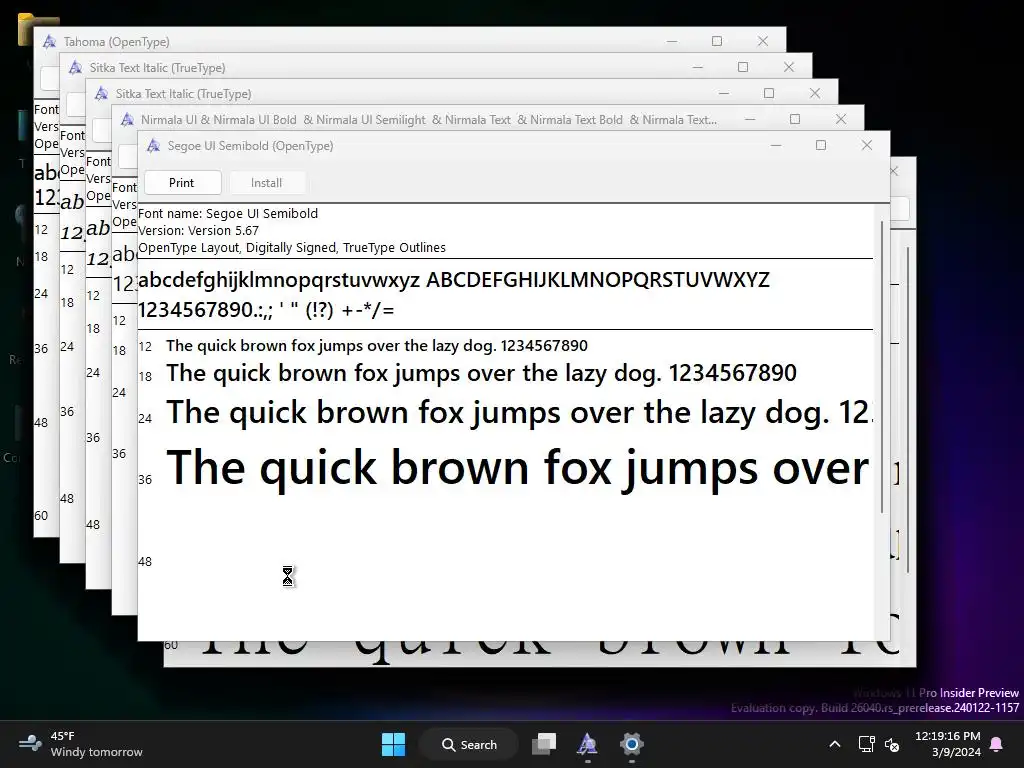Image resolution: width=1024 pixels, height=768 pixels.
Task: Close the Nirmala UI font window
Action: point(840,119)
